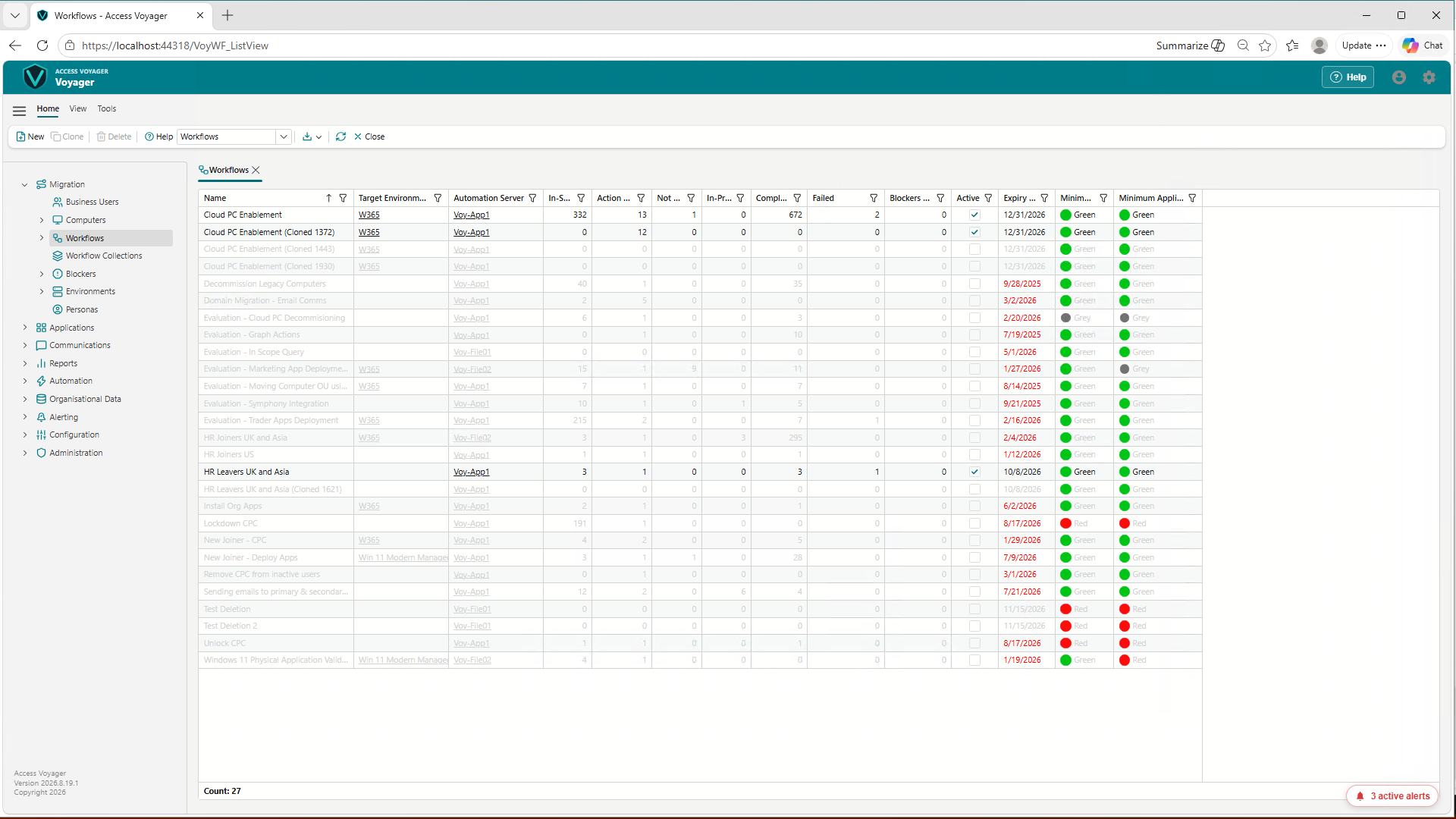1456x819 pixels.
Task: Click the Communications sidebar icon
Action: pyautogui.click(x=41, y=346)
